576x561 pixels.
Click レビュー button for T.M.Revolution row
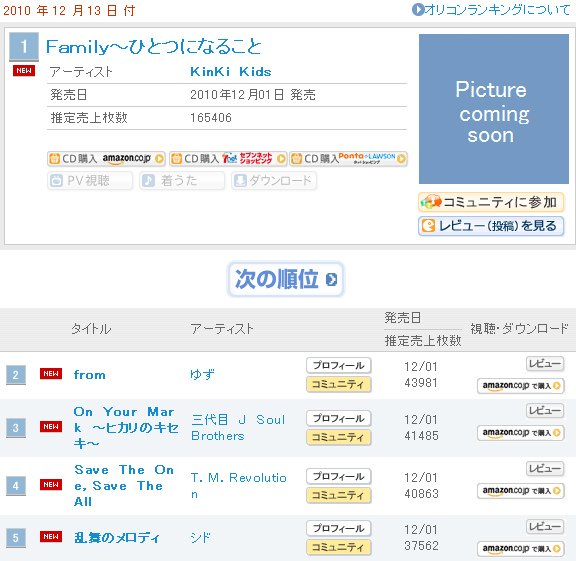coord(545,468)
